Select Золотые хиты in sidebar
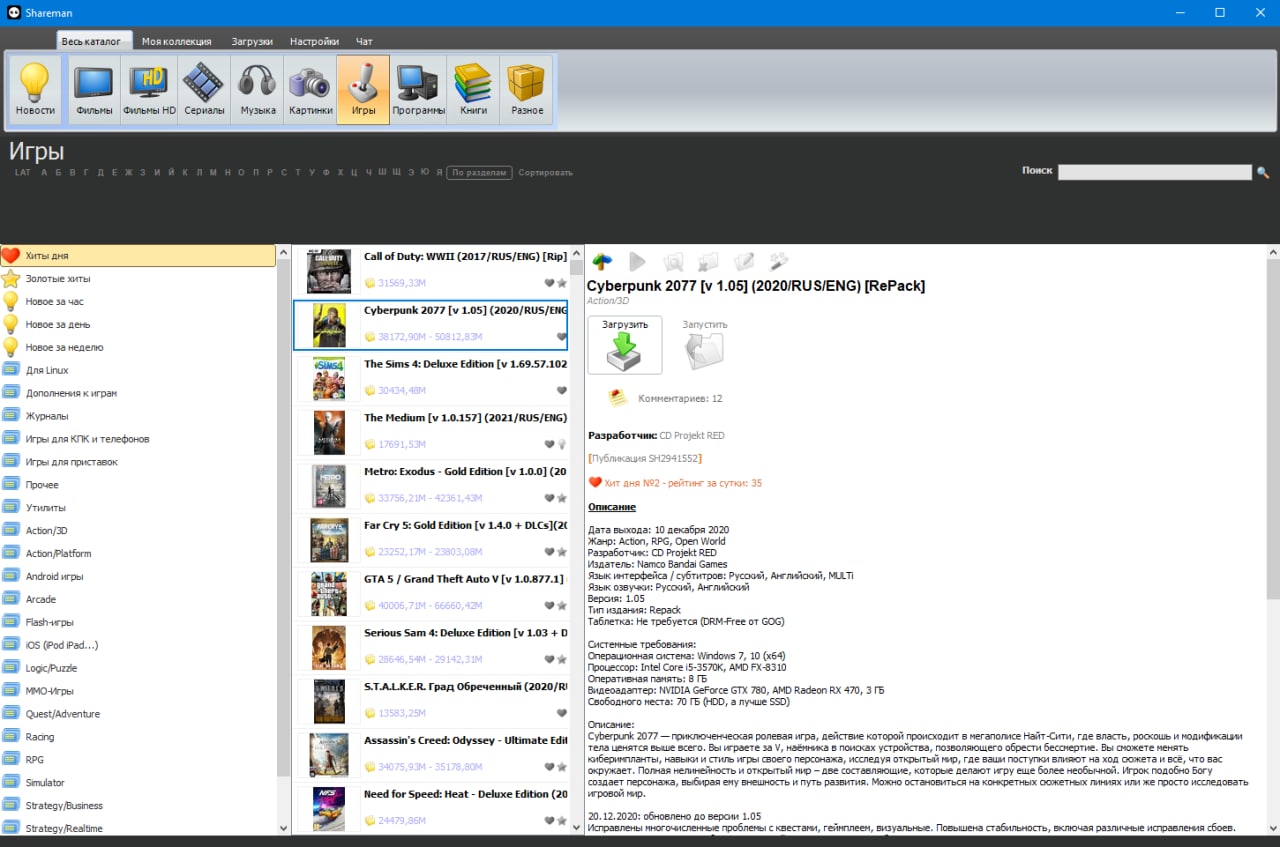Screen dimensions: 1280x847 tap(138, 278)
